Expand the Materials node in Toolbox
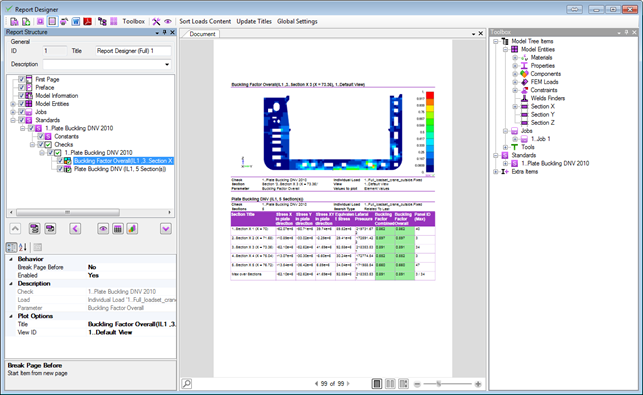This screenshot has height=395, width=643. (x=515, y=57)
